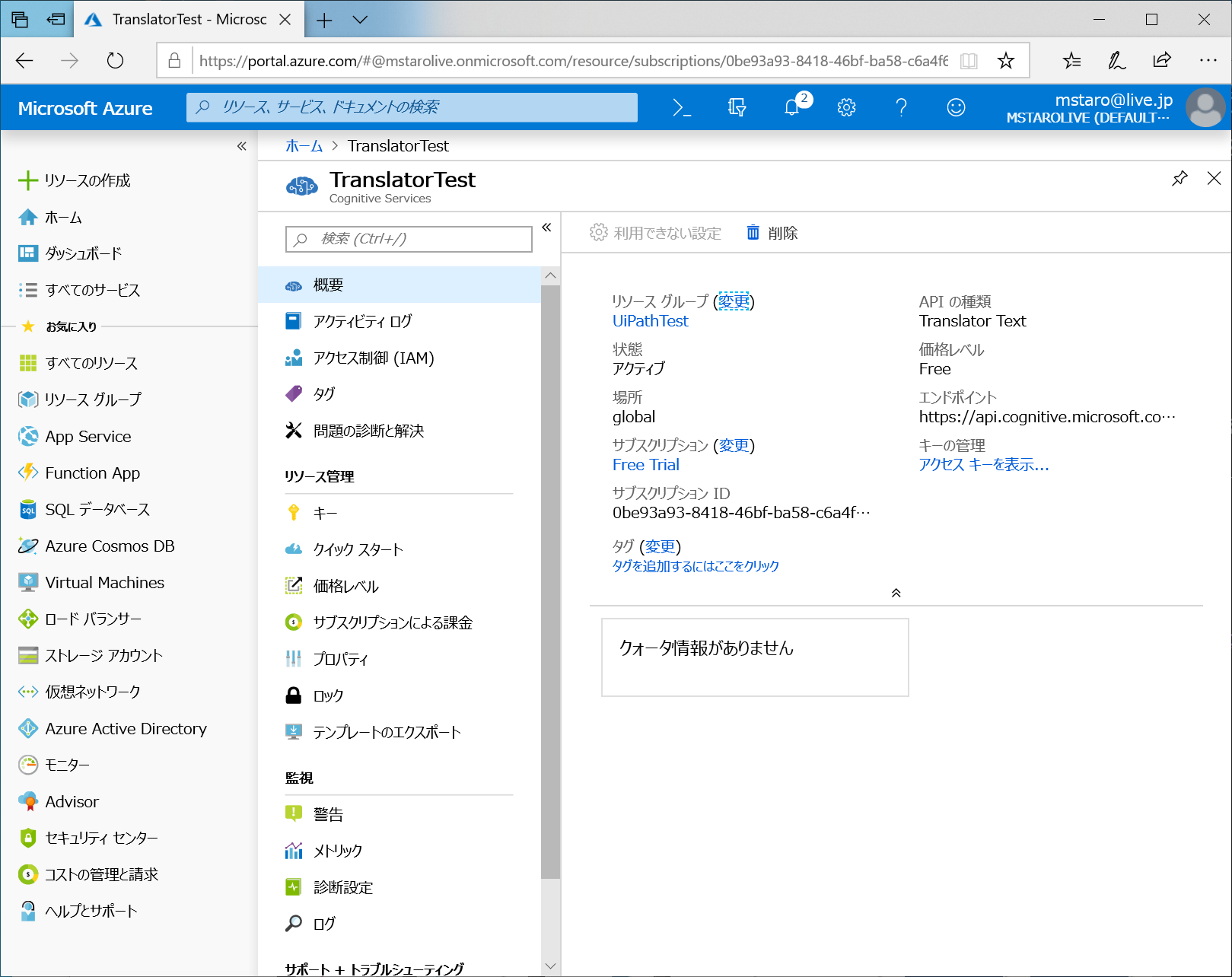Open セキュリティ センター in sidebar
This screenshot has width=1232, height=977.
[129, 838]
